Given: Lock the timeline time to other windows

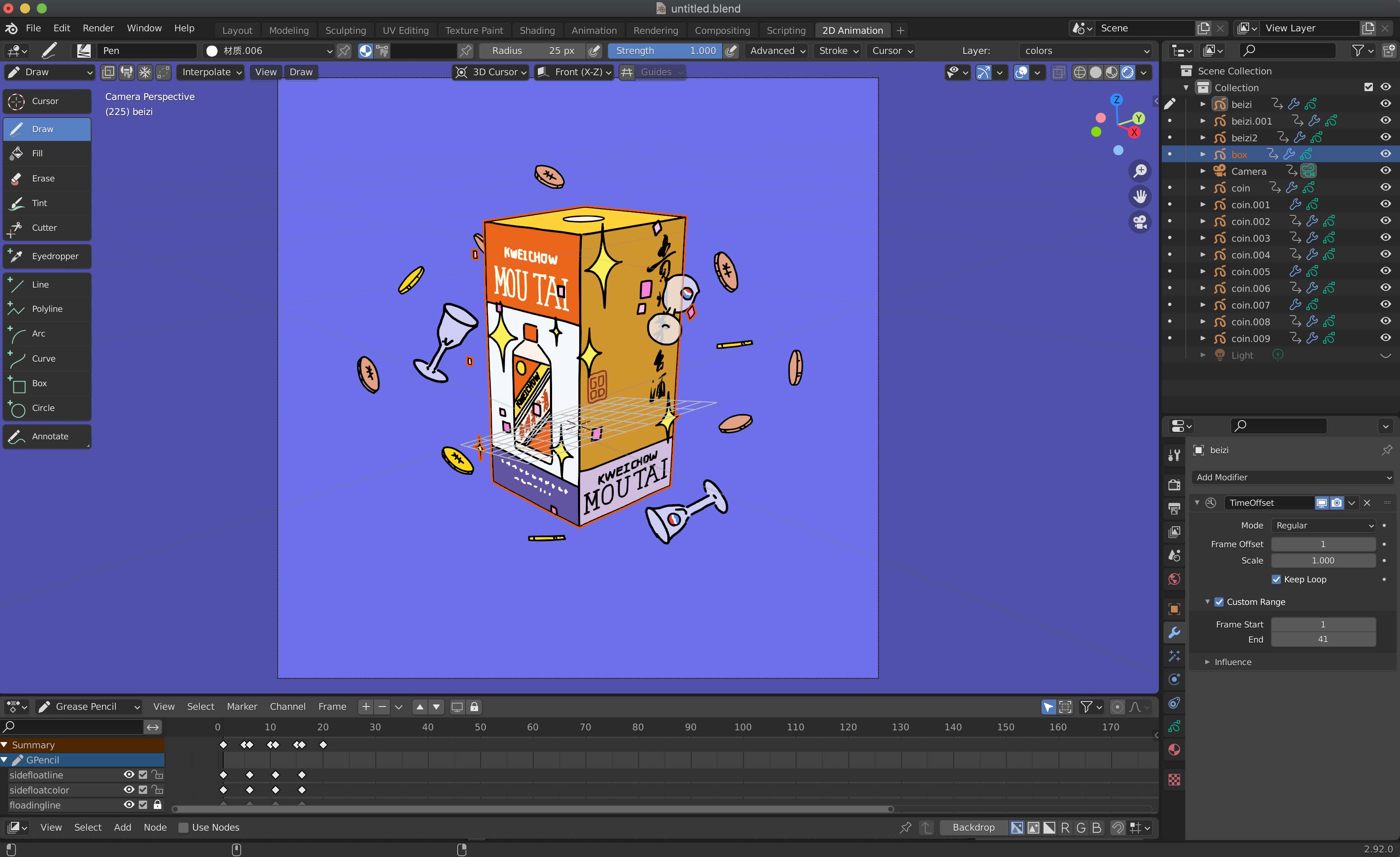Looking at the screenshot, I should 474,707.
